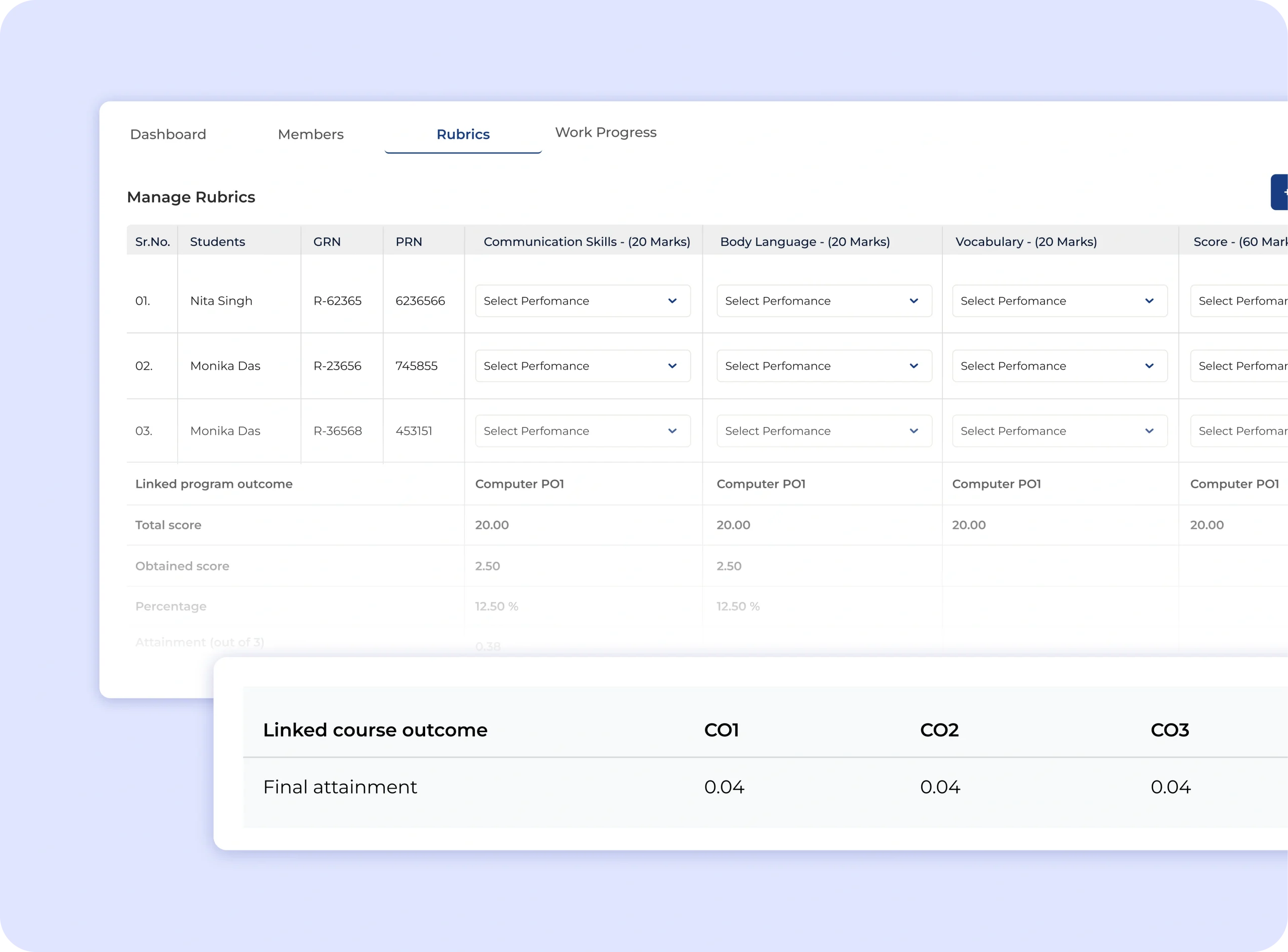Select the Rubrics tab
Image resolution: width=1288 pixels, height=952 pixels.
click(463, 134)
